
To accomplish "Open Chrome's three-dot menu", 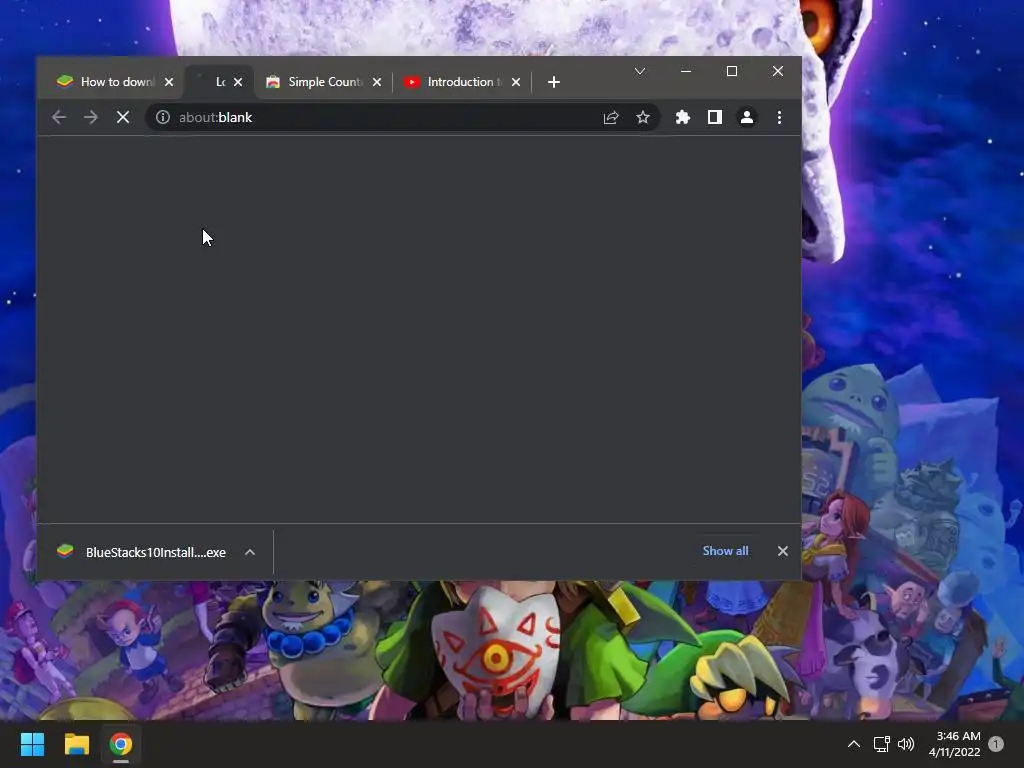I will pos(779,118).
